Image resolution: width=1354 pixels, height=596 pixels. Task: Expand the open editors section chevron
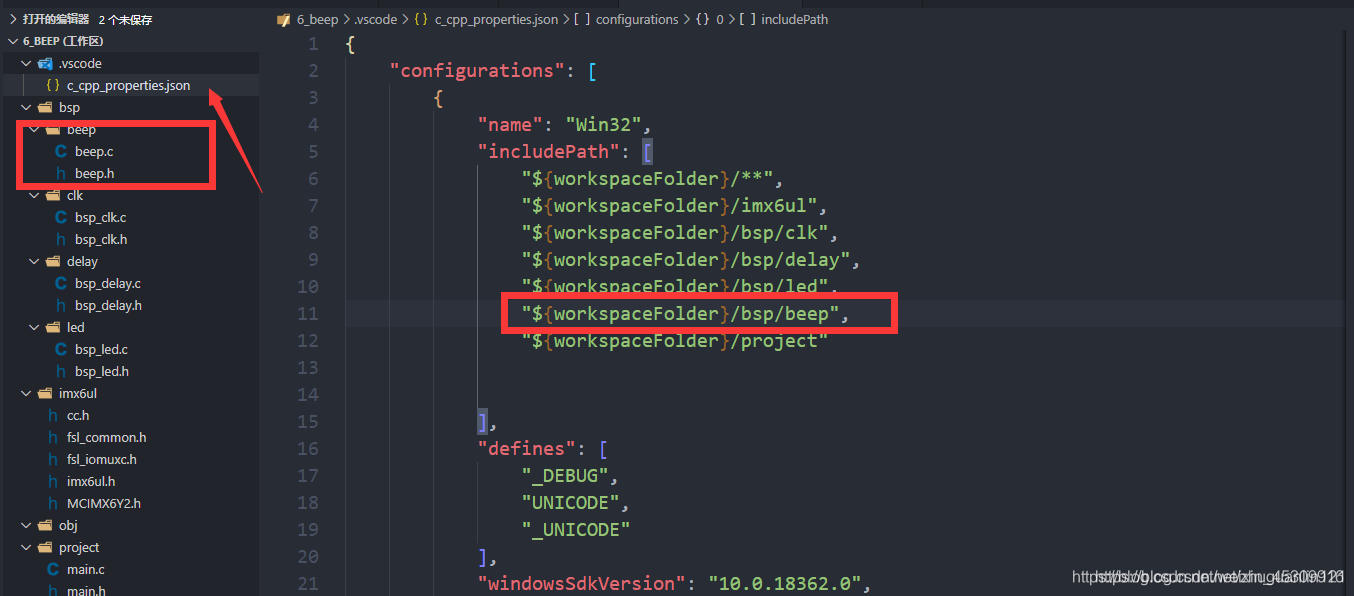click(12, 19)
